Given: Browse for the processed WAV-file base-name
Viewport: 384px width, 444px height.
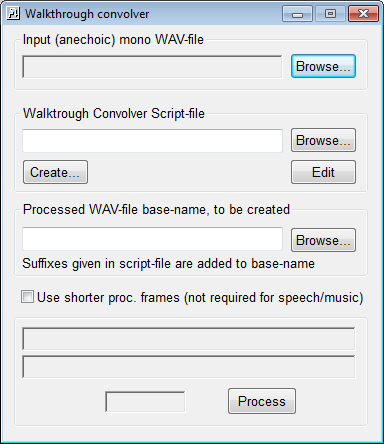Looking at the screenshot, I should pos(323,240).
